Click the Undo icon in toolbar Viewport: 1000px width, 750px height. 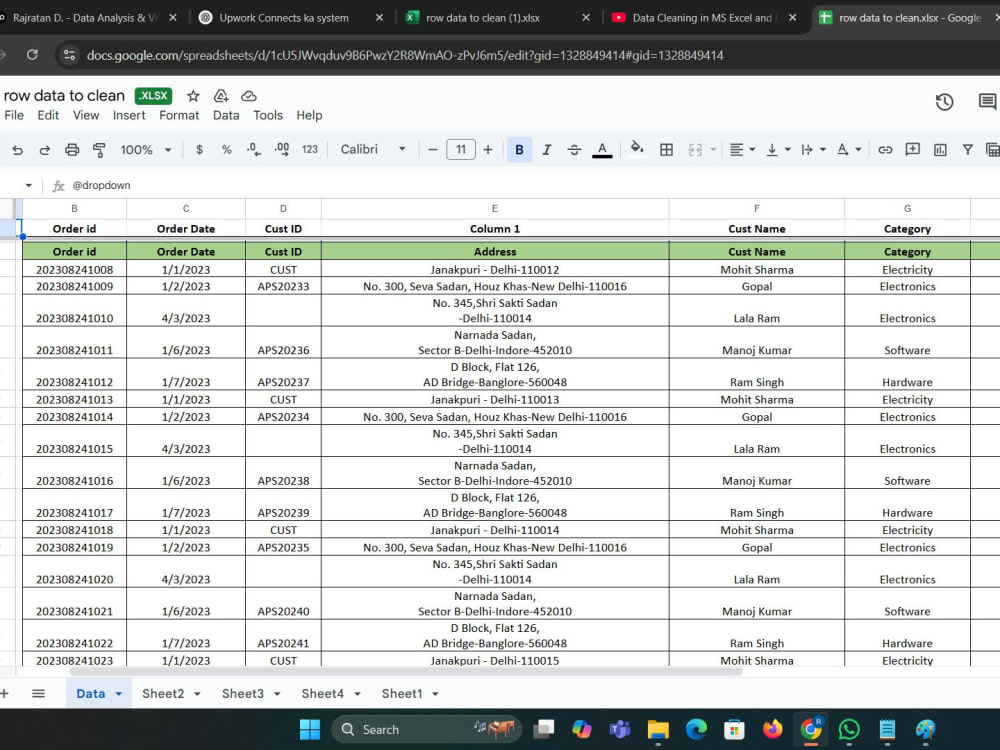point(17,150)
